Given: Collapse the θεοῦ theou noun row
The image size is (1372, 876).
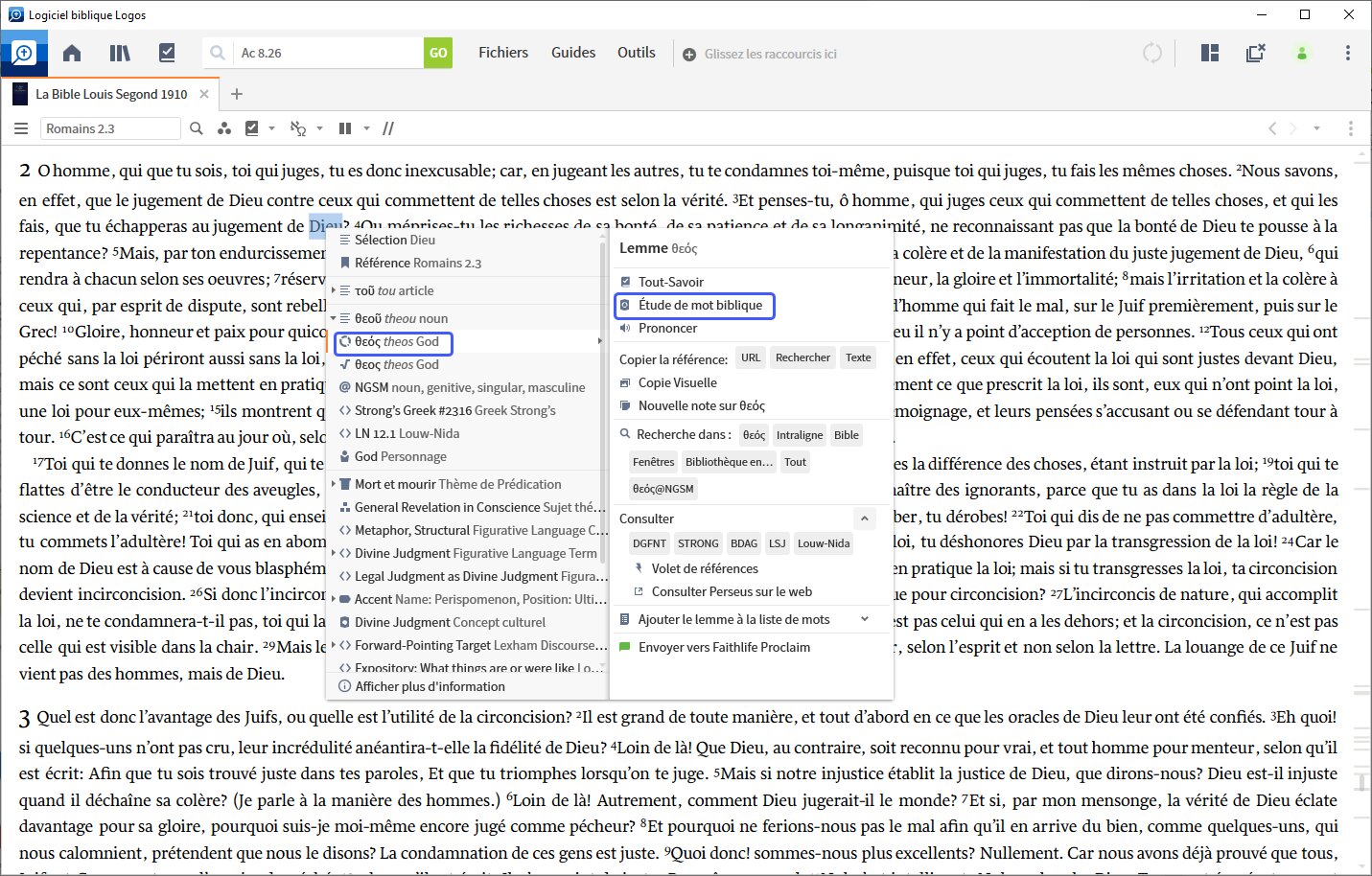Looking at the screenshot, I should point(334,318).
